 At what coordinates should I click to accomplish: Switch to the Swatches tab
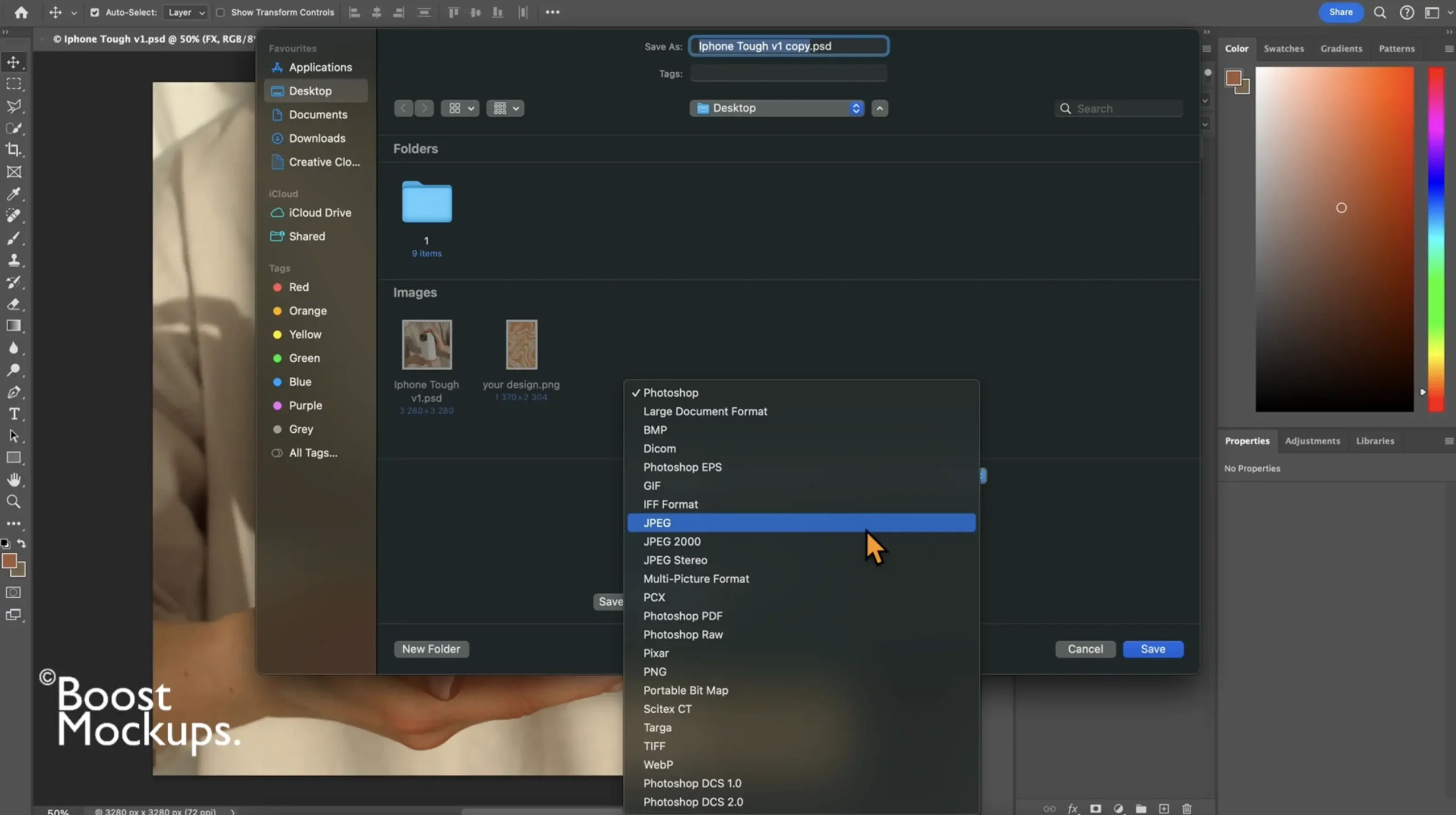point(1284,49)
